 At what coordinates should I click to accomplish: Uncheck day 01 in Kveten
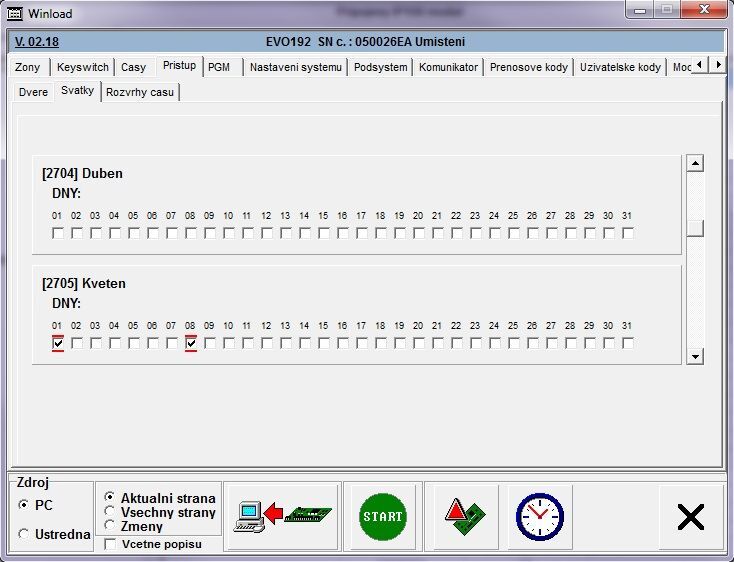pos(58,343)
